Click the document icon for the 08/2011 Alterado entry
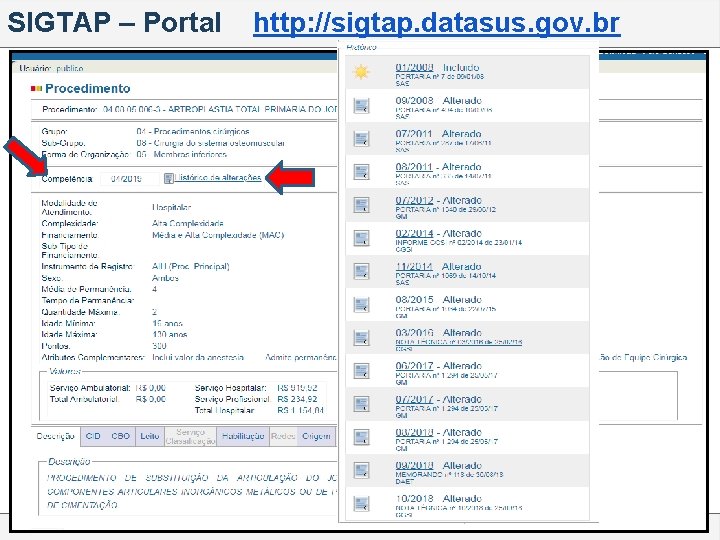 coord(361,172)
